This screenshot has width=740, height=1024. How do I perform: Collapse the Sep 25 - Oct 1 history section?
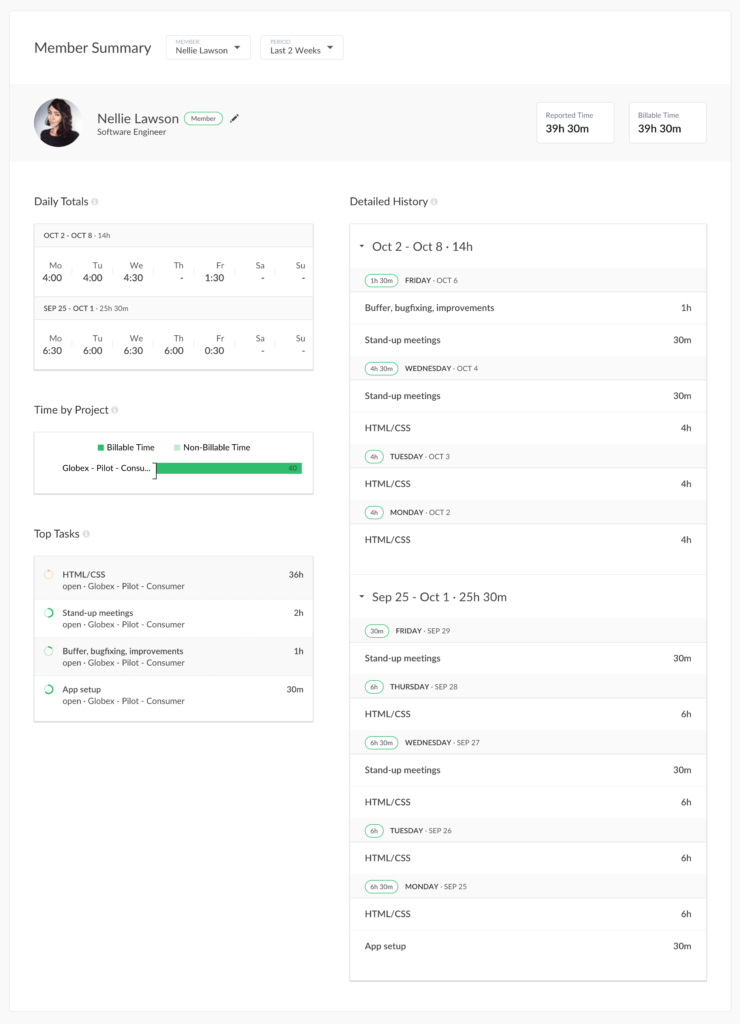362,596
